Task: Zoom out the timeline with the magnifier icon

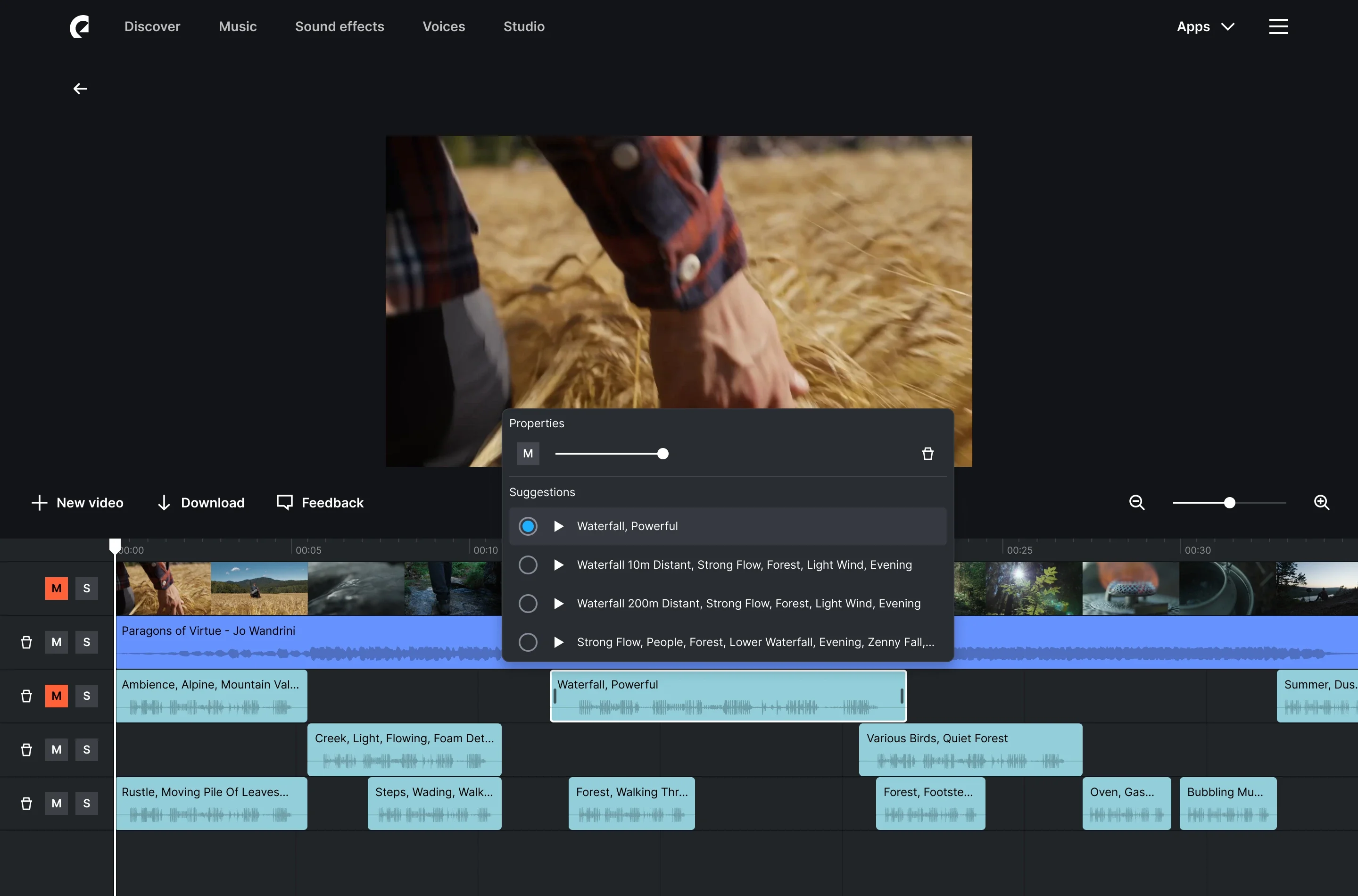Action: pos(1136,502)
